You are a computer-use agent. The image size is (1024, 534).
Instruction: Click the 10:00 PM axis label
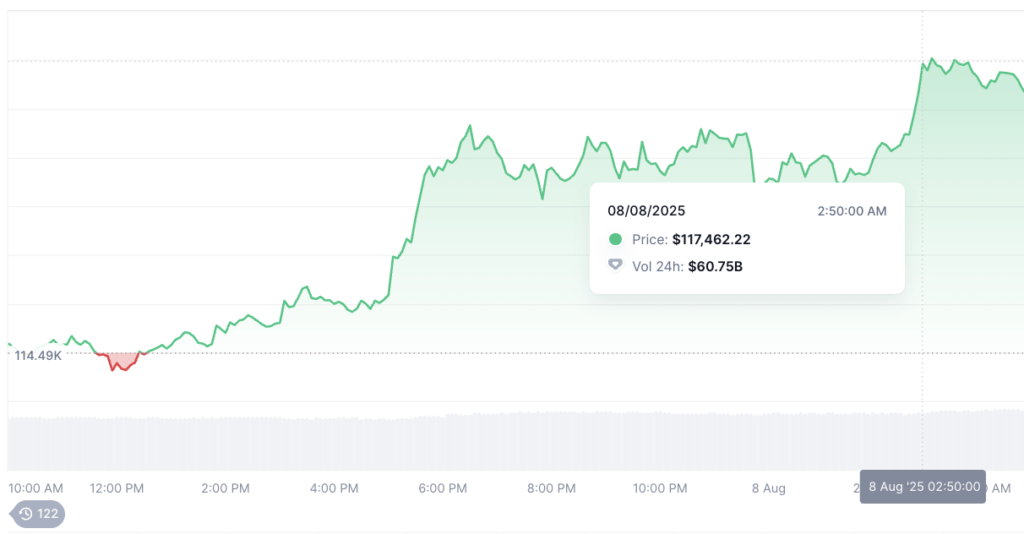pyautogui.click(x=660, y=488)
